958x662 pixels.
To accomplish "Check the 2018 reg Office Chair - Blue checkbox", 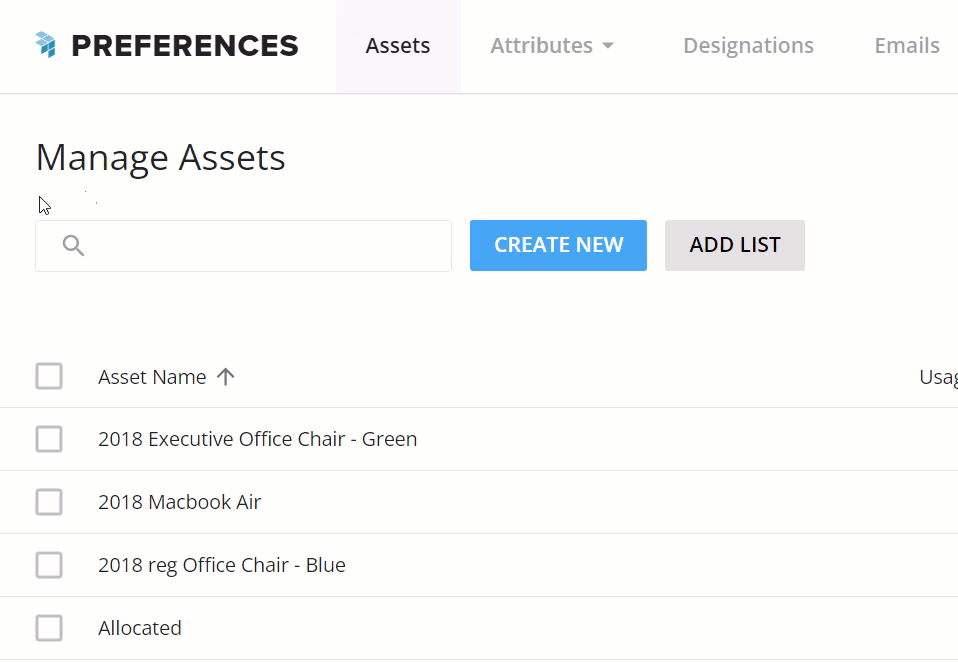I will (49, 565).
